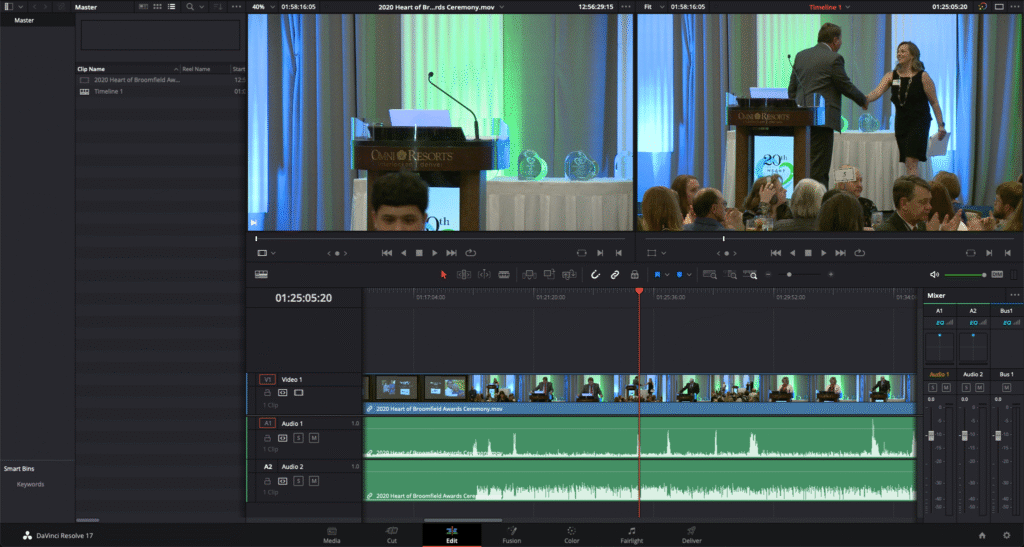1024x547 pixels.
Task: Select the Blade Edit Mode tool
Action: coord(504,275)
